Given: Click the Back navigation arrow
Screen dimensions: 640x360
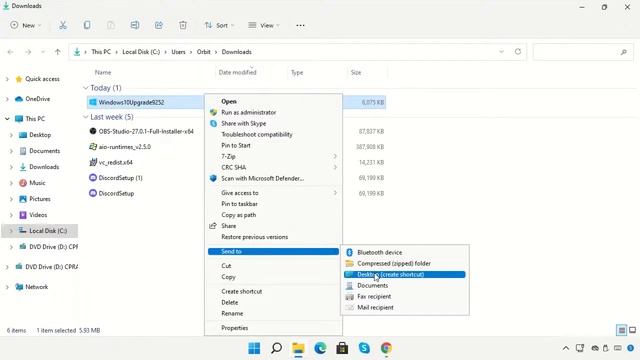Looking at the screenshot, I should (11, 52).
